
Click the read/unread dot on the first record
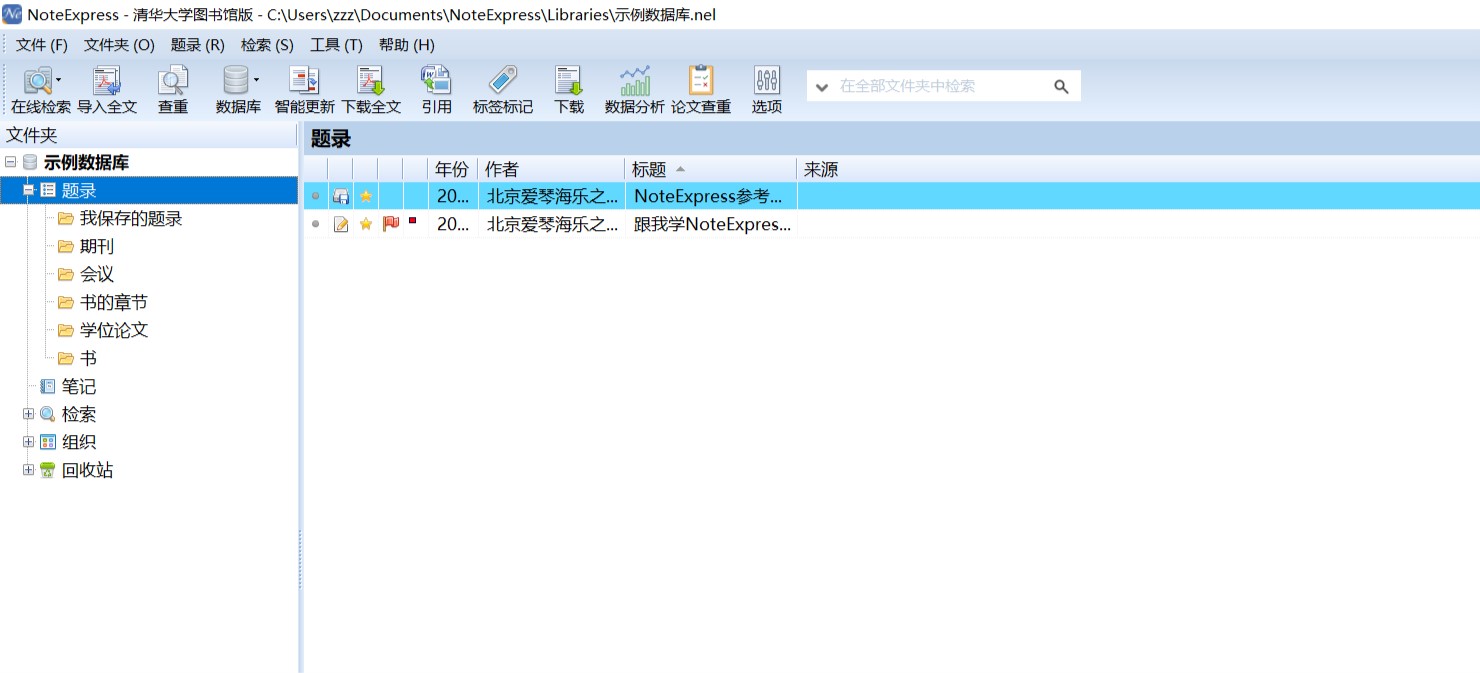[x=315, y=196]
